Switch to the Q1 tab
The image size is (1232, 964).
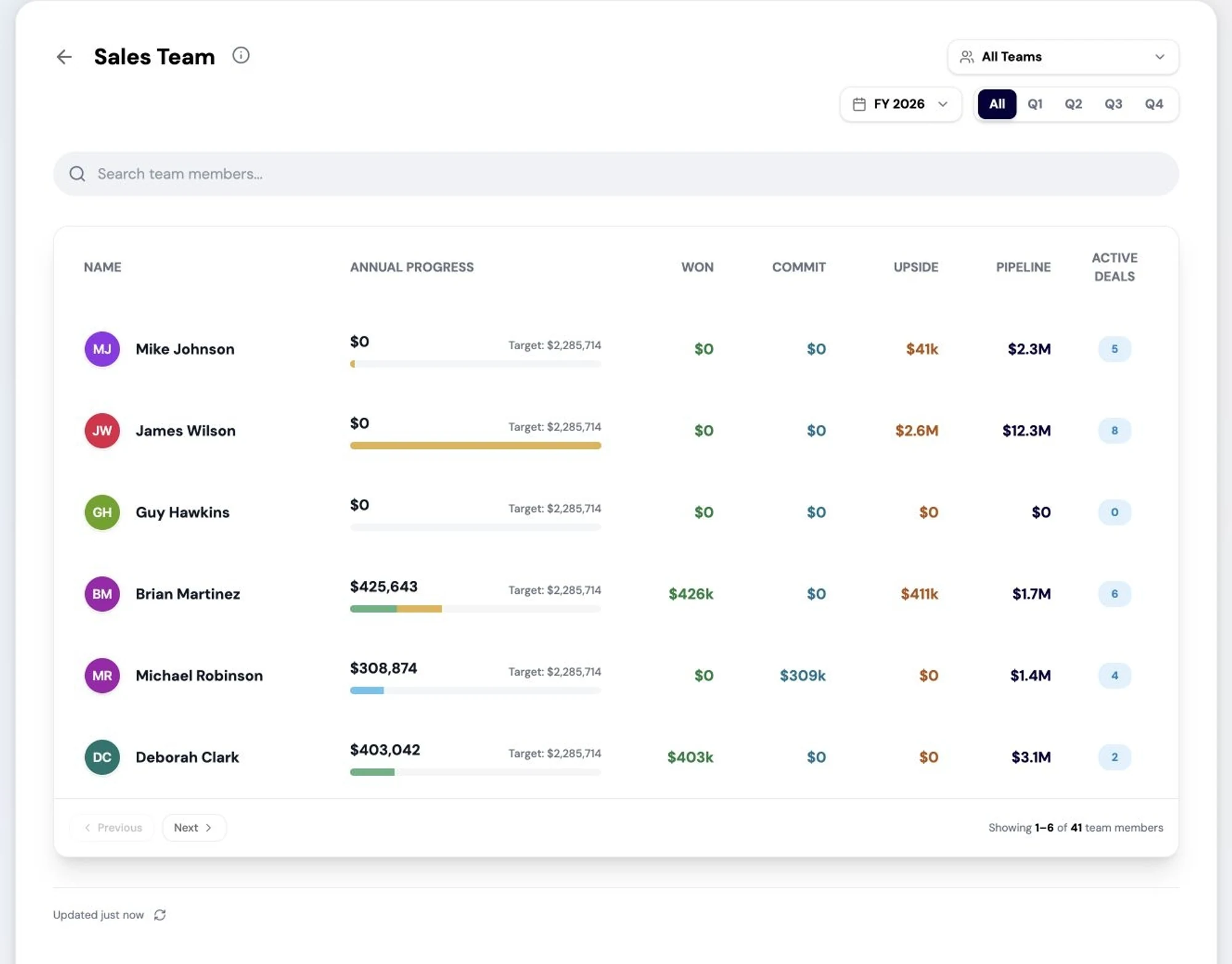click(1035, 104)
